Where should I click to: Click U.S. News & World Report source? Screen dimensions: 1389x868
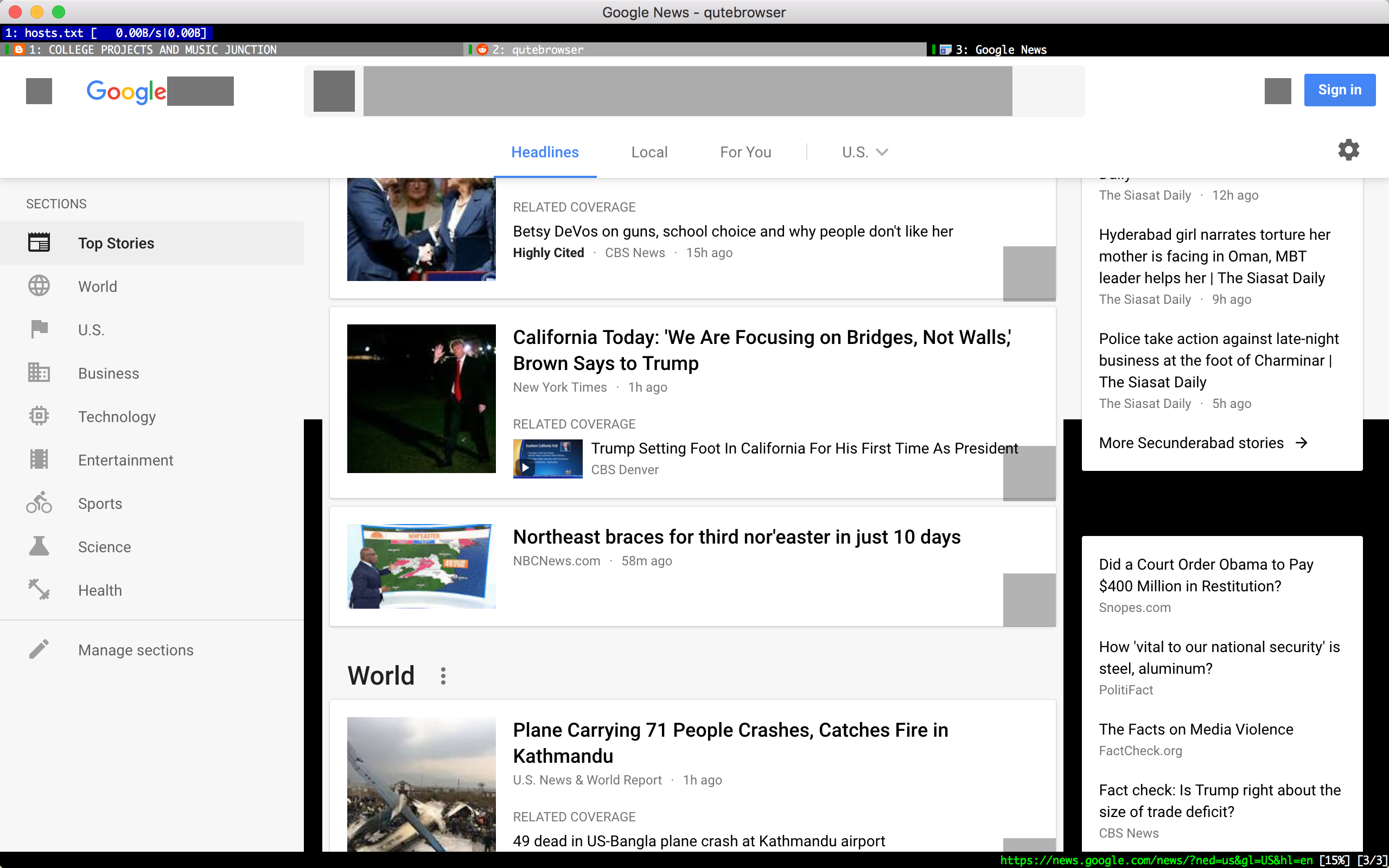coord(587,780)
